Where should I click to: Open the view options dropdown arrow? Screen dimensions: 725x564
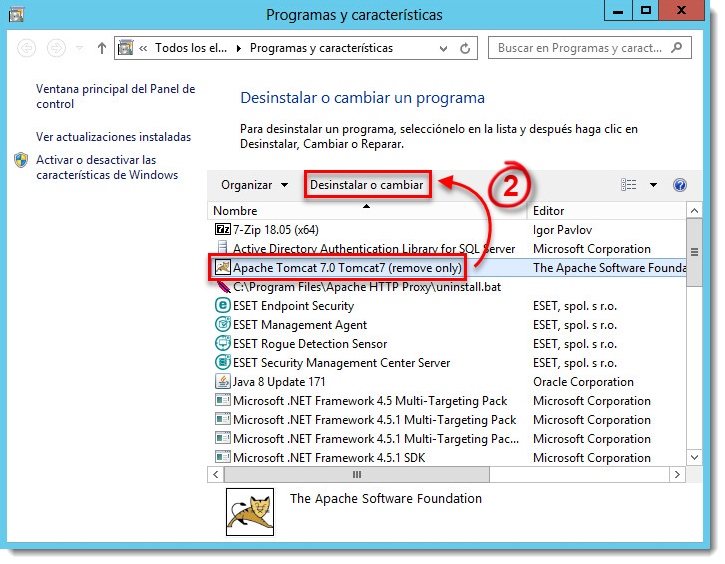(x=653, y=185)
